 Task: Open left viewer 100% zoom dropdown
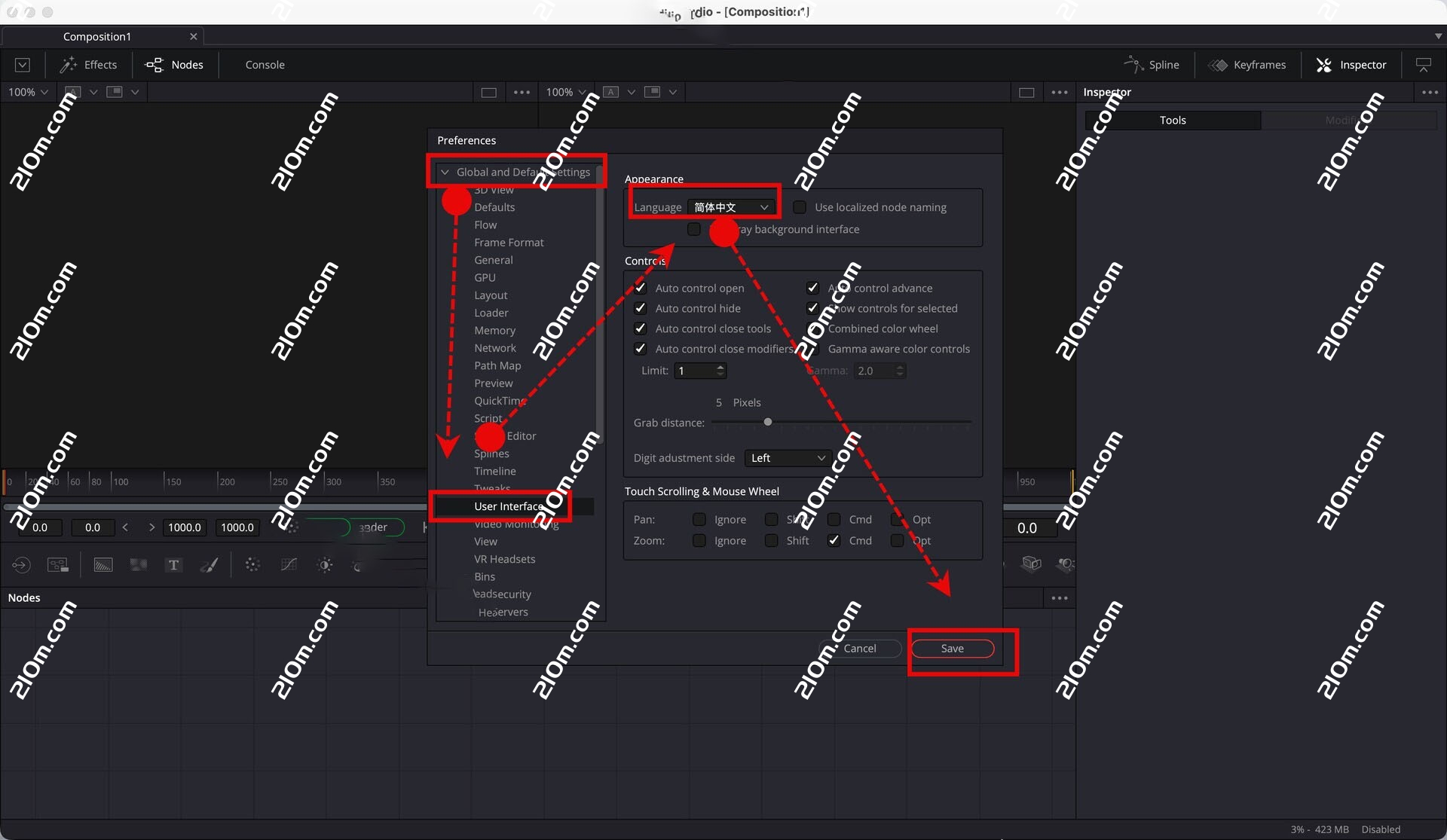[29, 92]
